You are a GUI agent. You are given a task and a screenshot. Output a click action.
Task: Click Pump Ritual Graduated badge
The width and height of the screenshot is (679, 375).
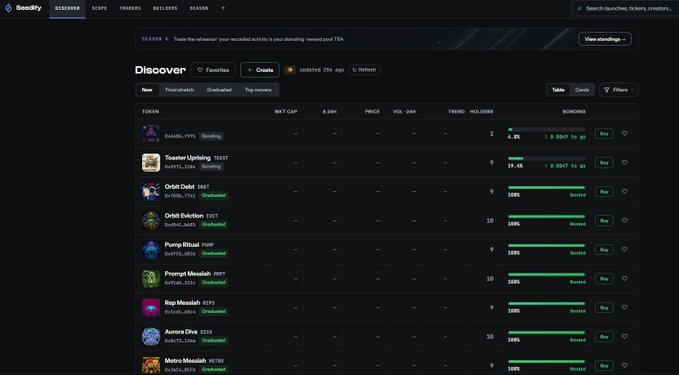214,253
